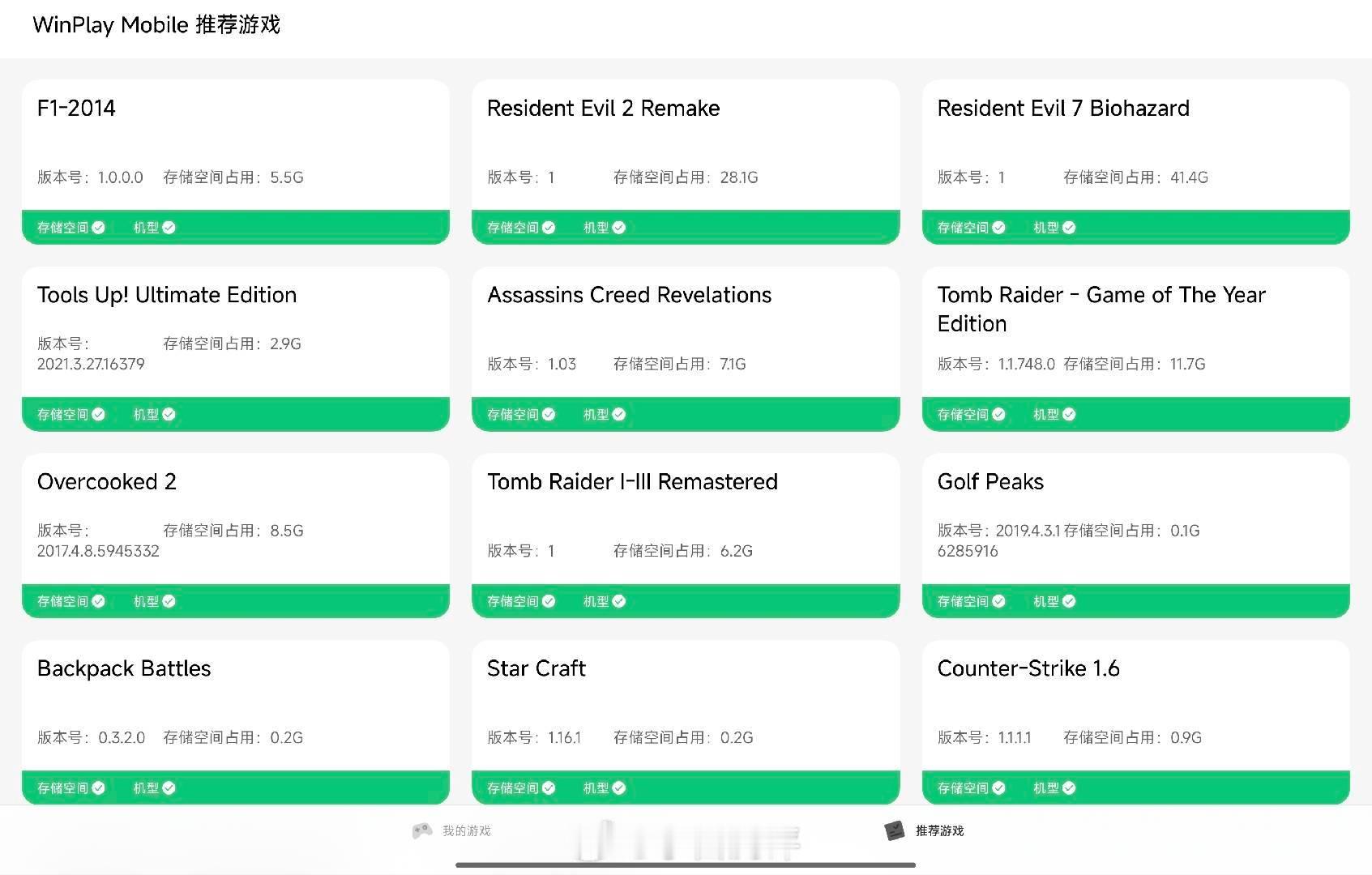This screenshot has width=1372, height=875.
Task: Click storage checkmark on Golf Peaks card
Action: [x=998, y=601]
